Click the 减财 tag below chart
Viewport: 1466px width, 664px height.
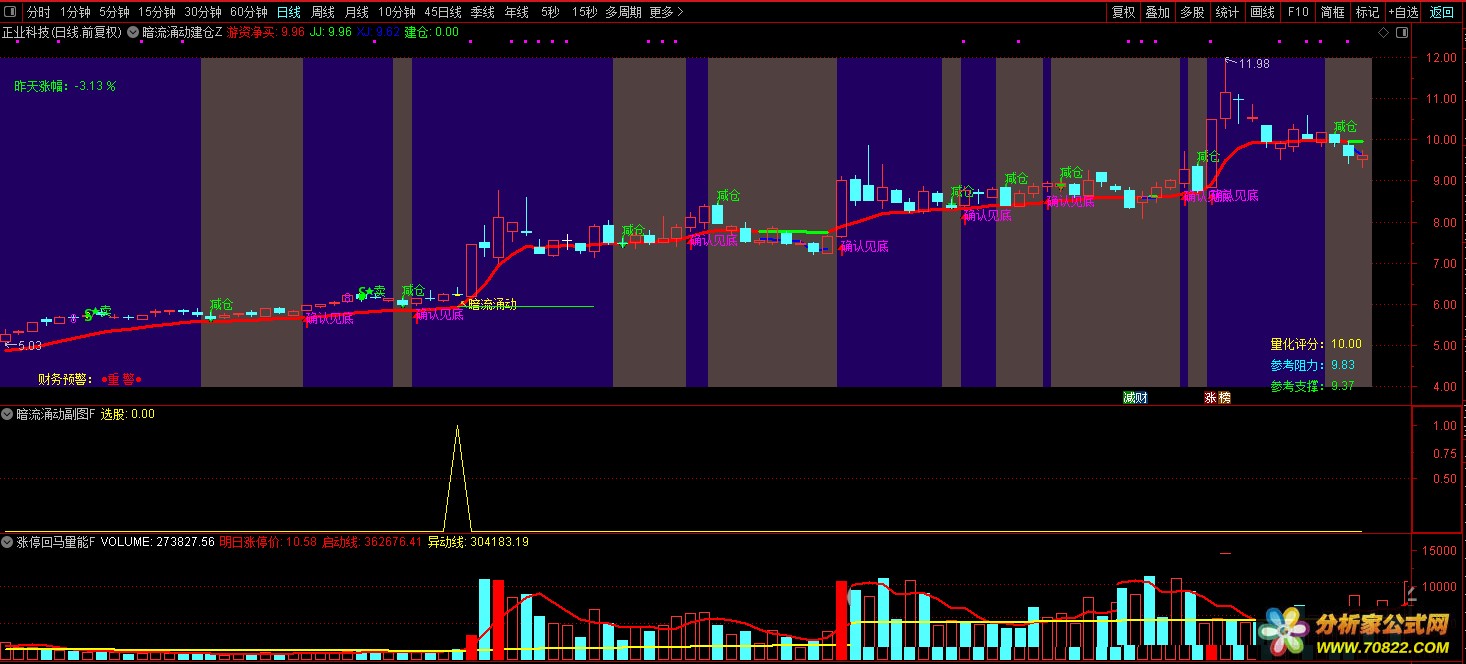[1135, 397]
